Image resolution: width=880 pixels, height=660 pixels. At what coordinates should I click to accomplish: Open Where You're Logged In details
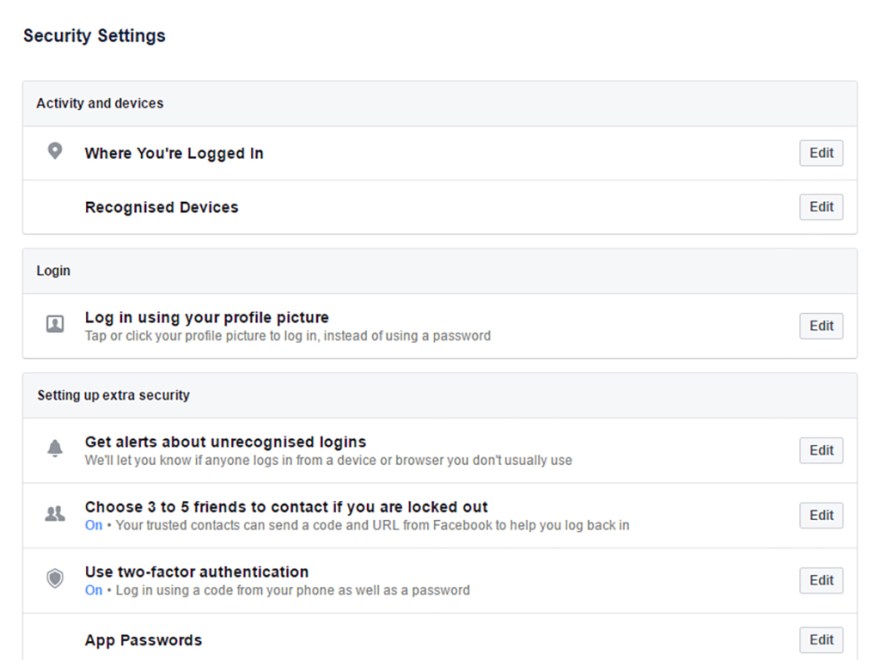tap(175, 152)
